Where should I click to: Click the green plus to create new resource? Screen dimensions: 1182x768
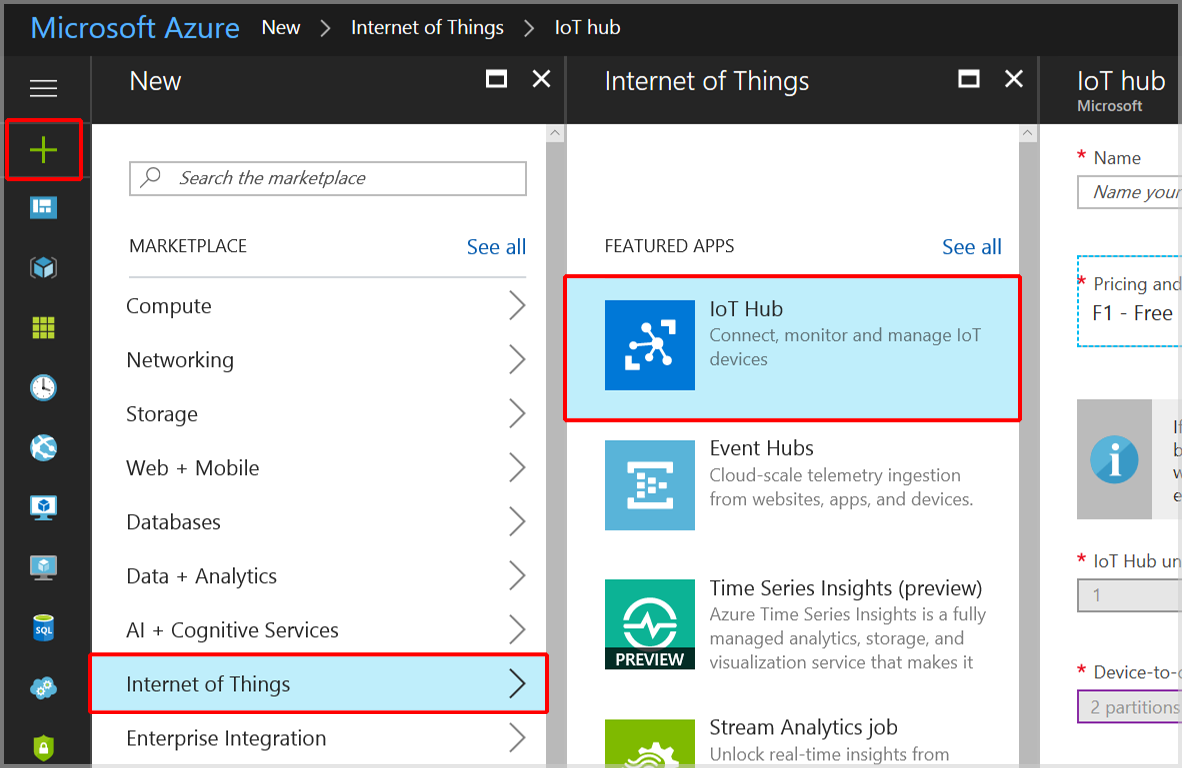pos(43,149)
